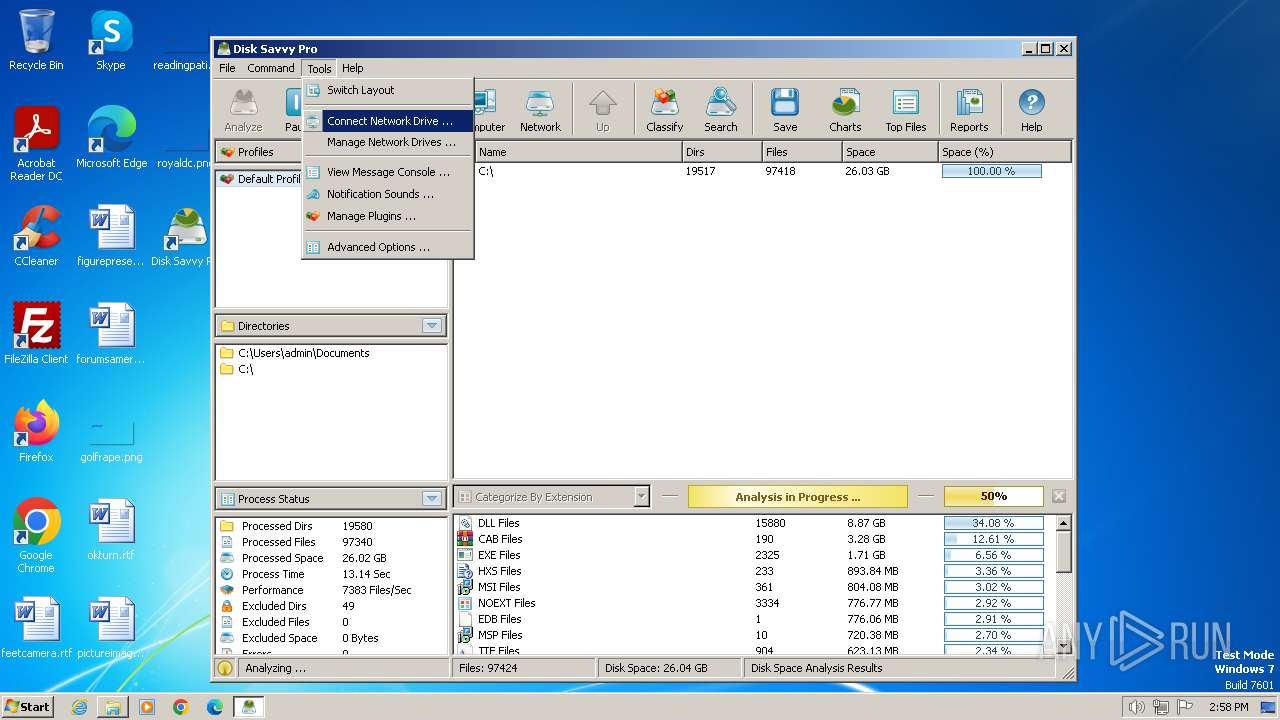Click the Process Time clock icon
This screenshot has width=1280, height=720.
tap(226, 574)
